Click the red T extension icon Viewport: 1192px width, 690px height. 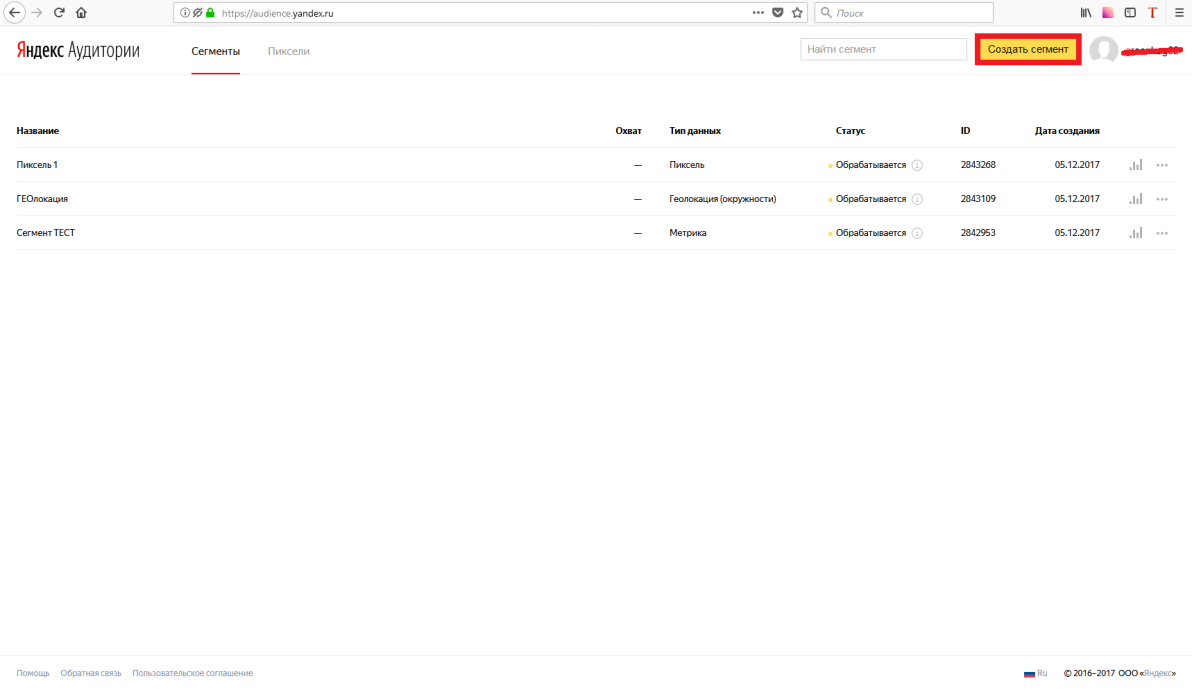[x=1152, y=13]
